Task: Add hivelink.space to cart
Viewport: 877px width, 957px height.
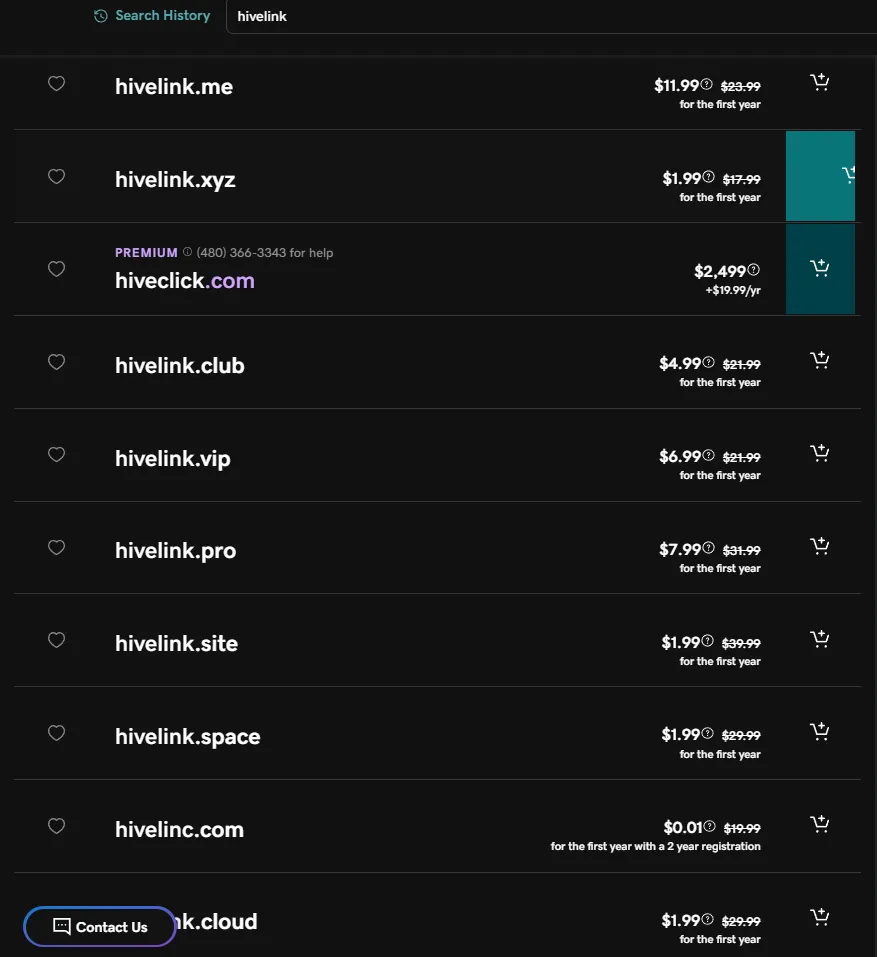Action: (x=819, y=732)
